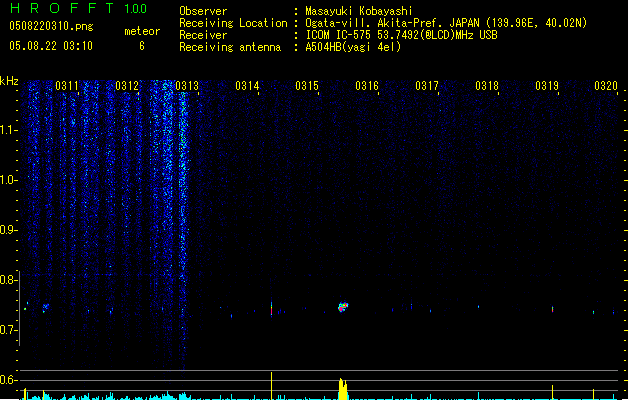Click the 0311 time marker

coord(67,86)
